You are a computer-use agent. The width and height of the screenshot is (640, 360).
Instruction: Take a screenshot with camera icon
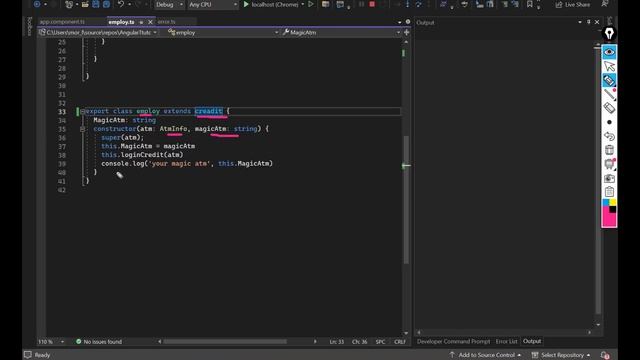[x=609, y=178]
